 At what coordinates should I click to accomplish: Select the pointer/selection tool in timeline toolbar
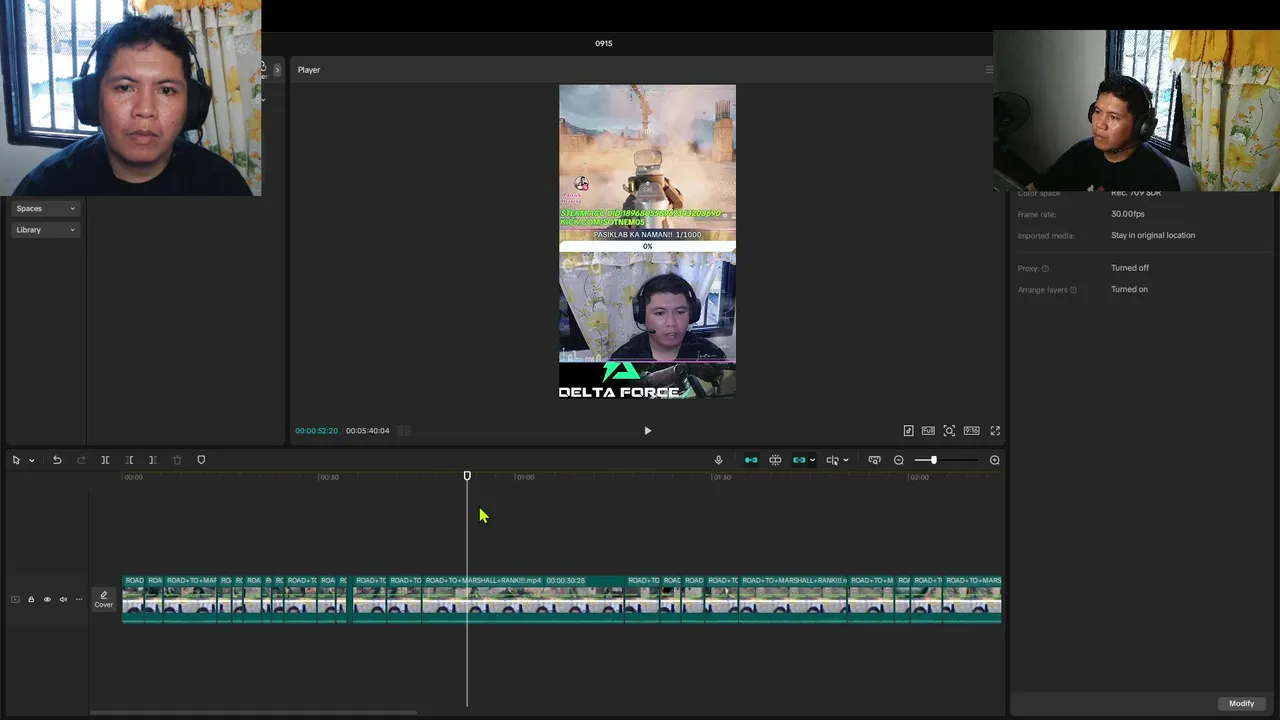[16, 460]
